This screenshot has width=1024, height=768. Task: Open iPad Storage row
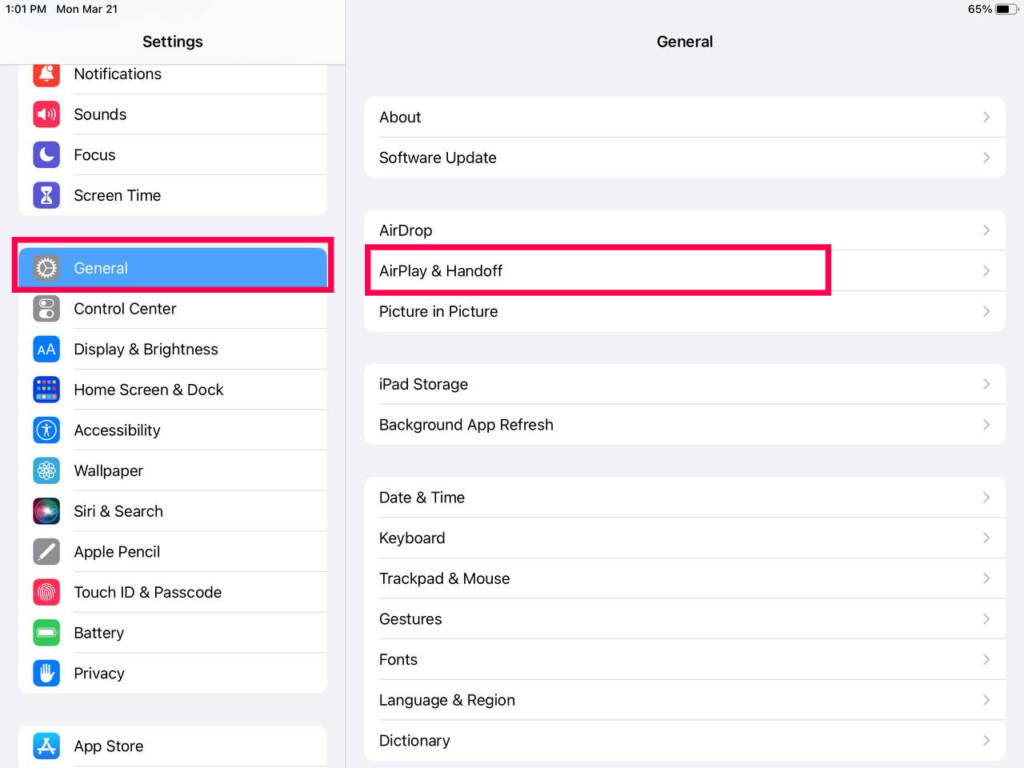click(x=684, y=385)
